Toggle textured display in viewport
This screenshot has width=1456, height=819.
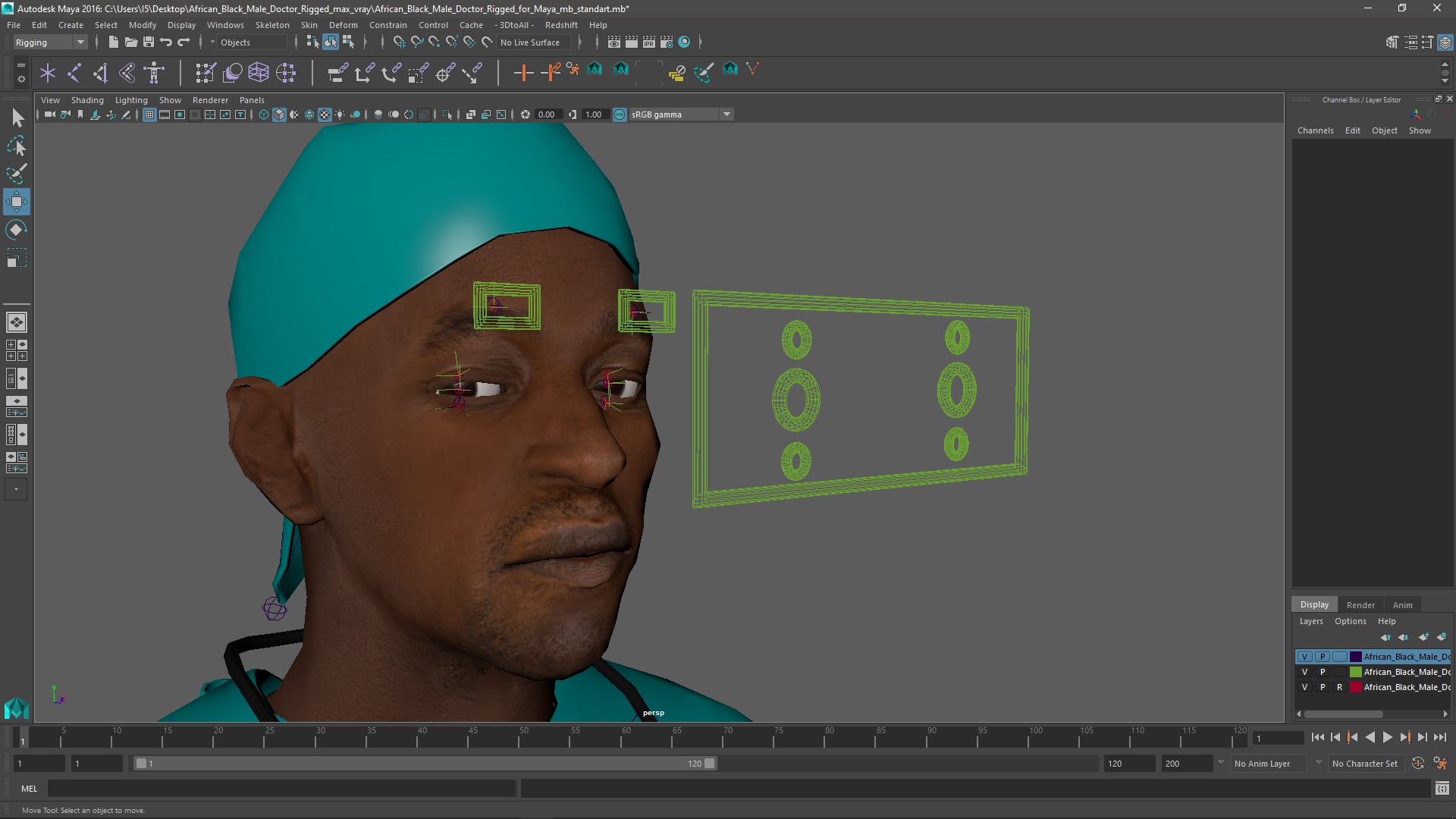pyautogui.click(x=325, y=115)
